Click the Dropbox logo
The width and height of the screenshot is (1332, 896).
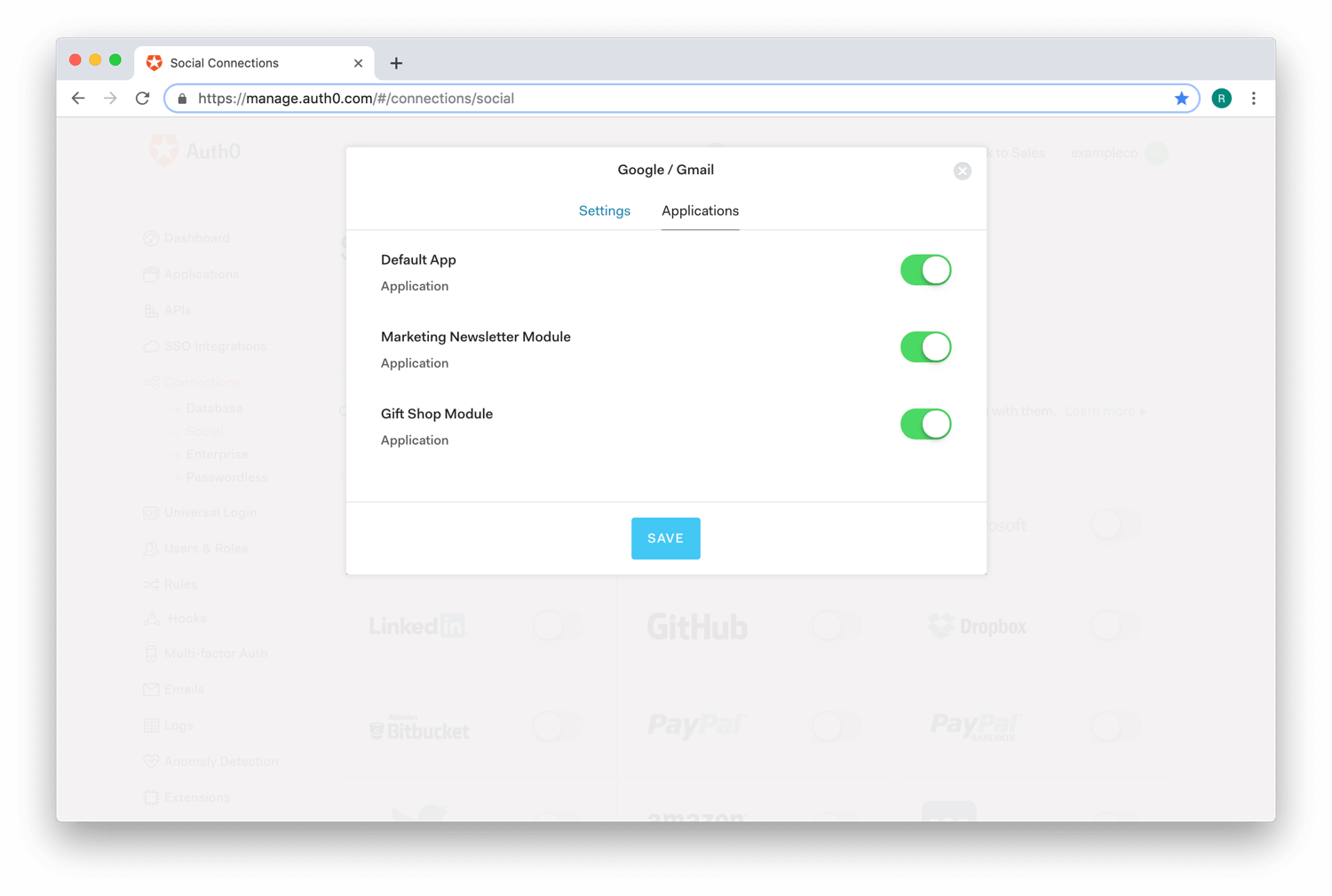click(976, 626)
